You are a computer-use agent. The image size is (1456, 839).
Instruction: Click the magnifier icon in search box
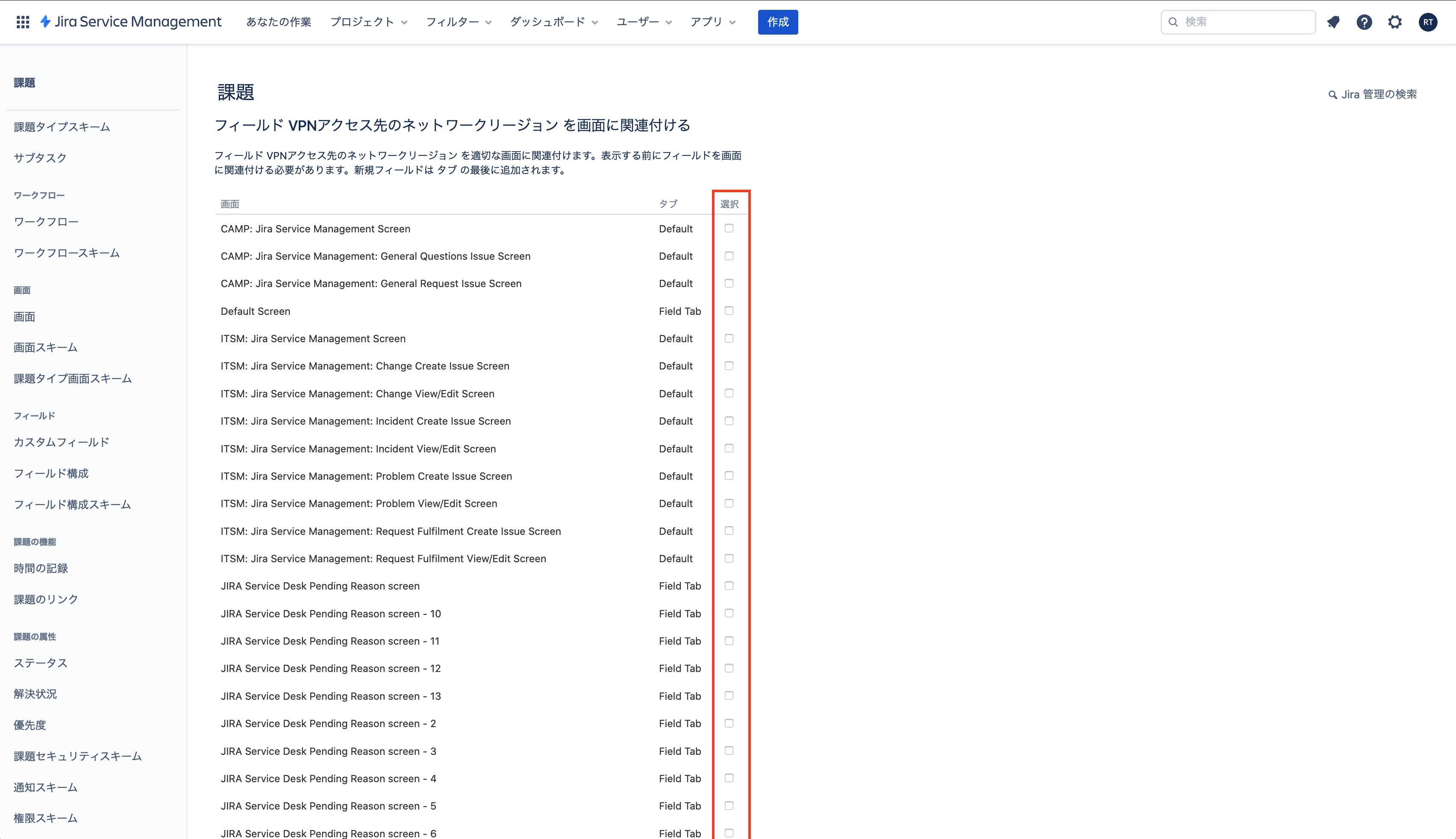(x=1173, y=22)
